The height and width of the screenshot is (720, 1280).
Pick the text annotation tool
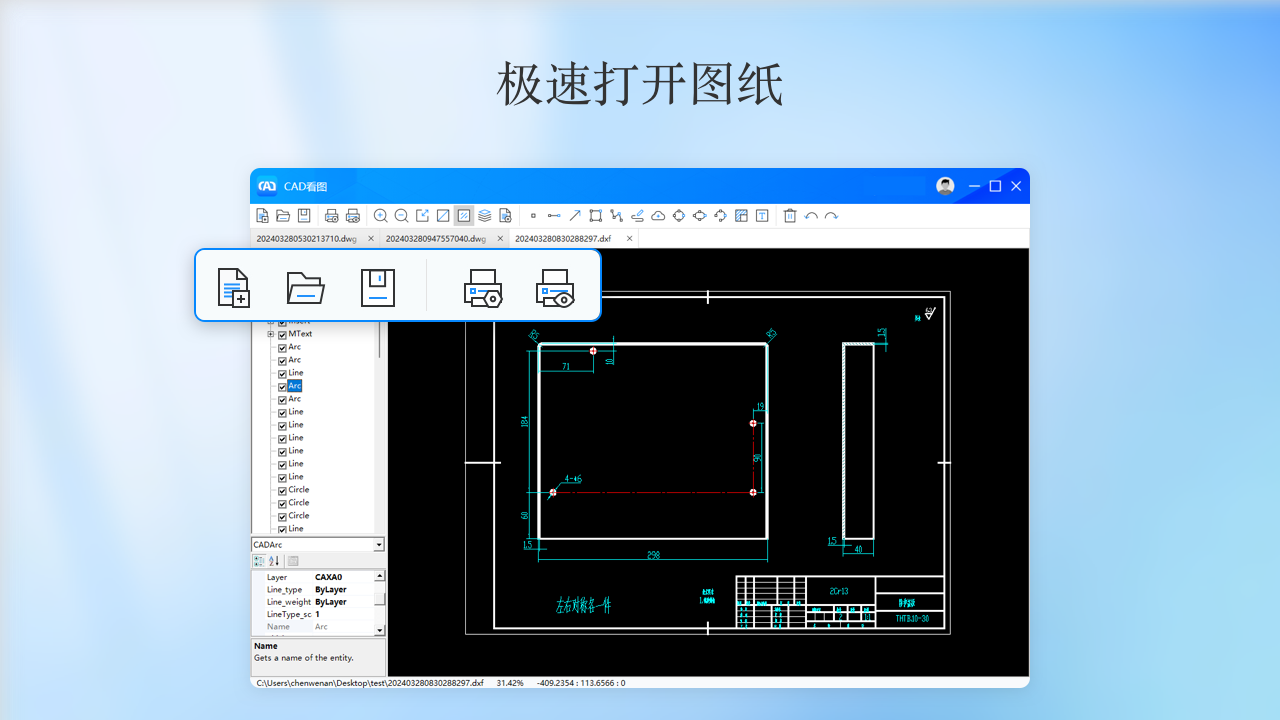point(761,215)
